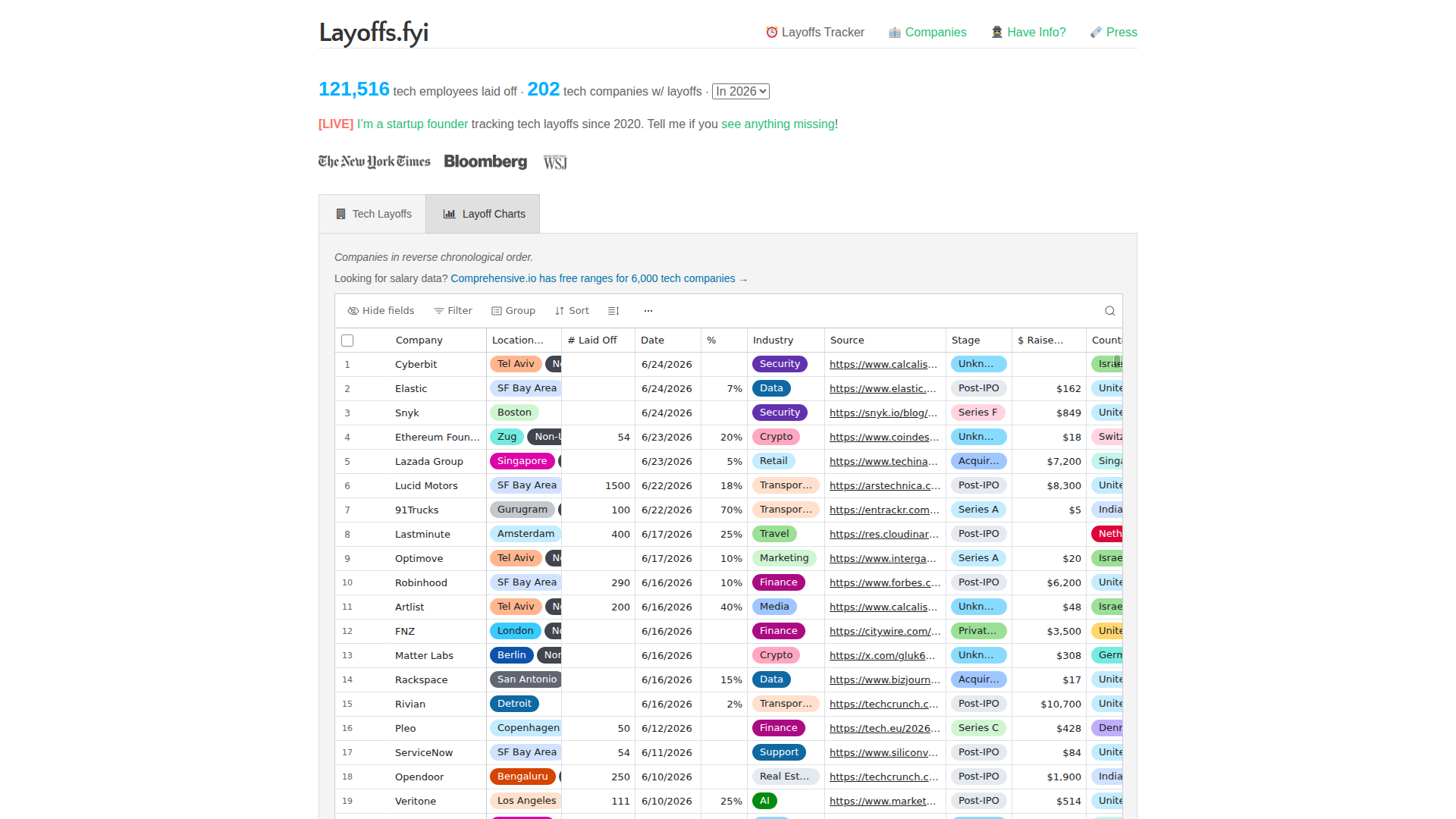Click the WSJ logo
Viewport: 1456px width, 819px height.
pyautogui.click(x=555, y=162)
